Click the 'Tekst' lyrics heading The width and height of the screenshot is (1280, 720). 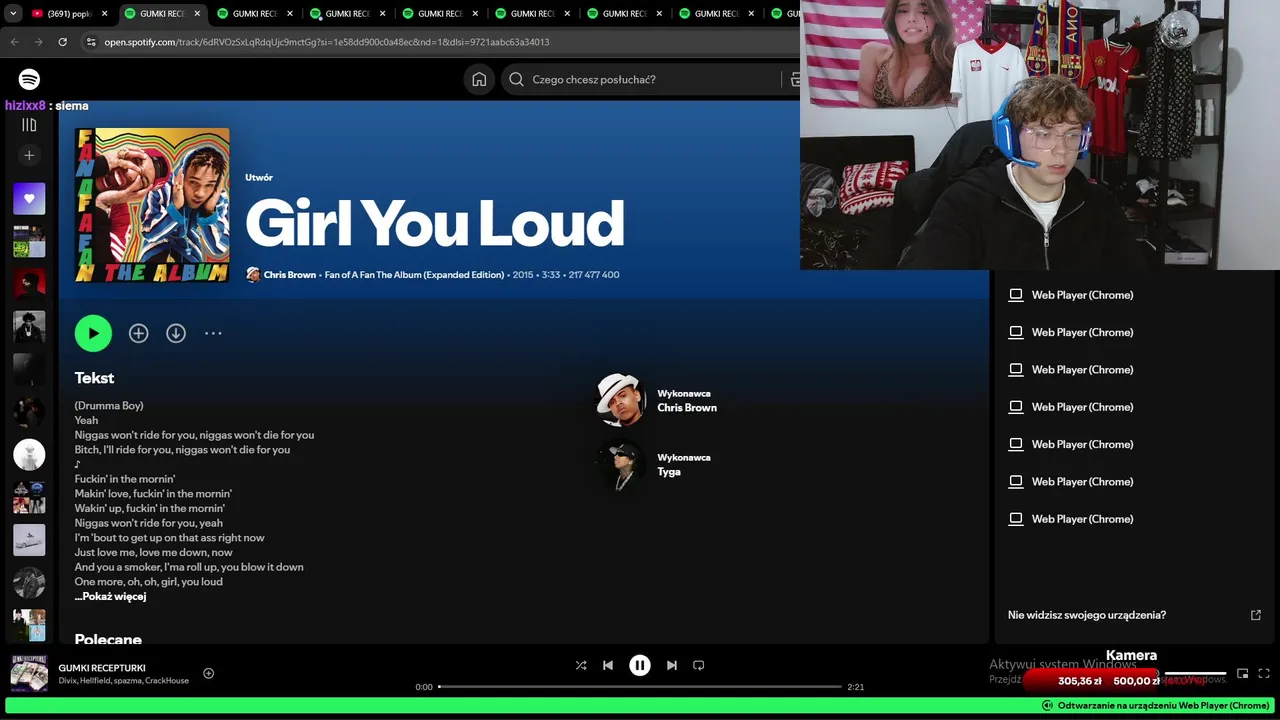tap(94, 378)
